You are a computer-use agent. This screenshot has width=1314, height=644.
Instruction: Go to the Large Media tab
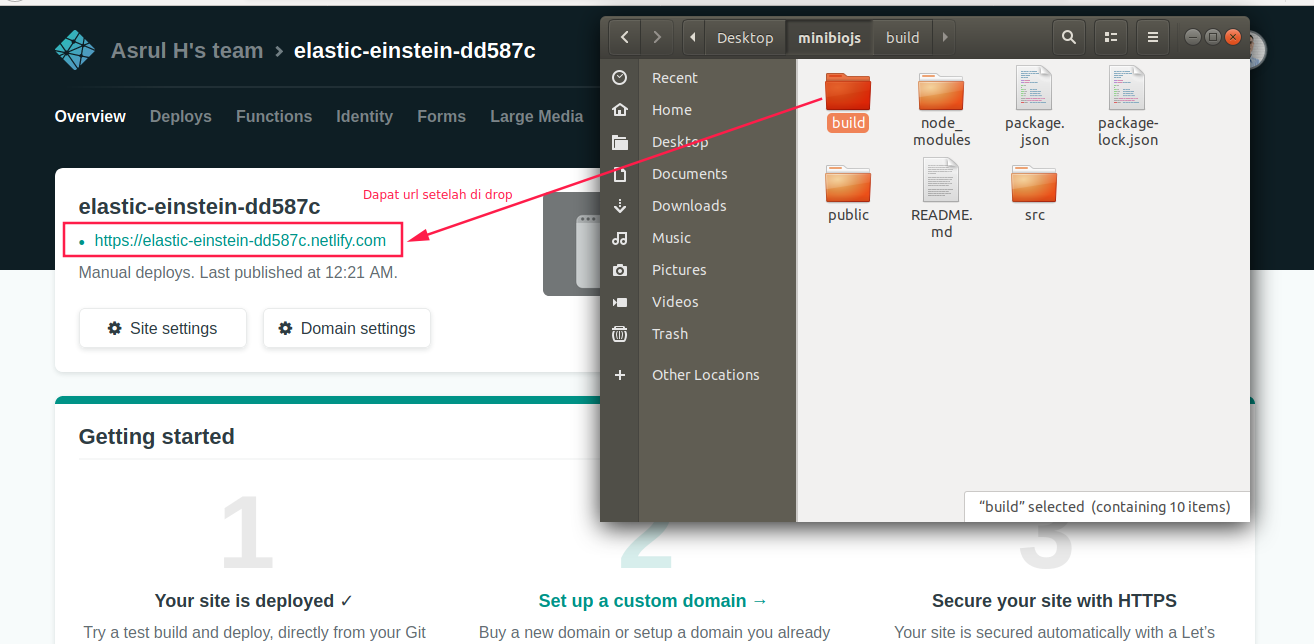point(536,117)
